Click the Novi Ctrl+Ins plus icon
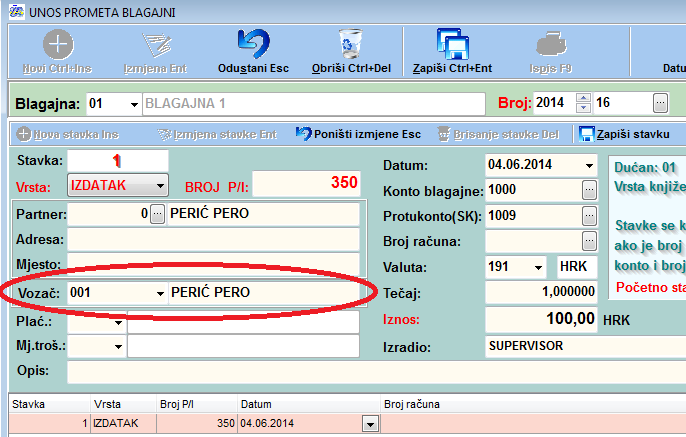The image size is (686, 437). [x=58, y=44]
